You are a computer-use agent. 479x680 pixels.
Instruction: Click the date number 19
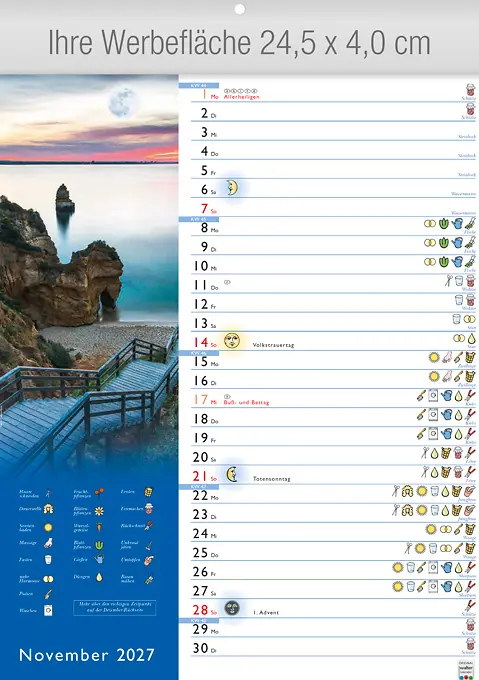coord(201,438)
